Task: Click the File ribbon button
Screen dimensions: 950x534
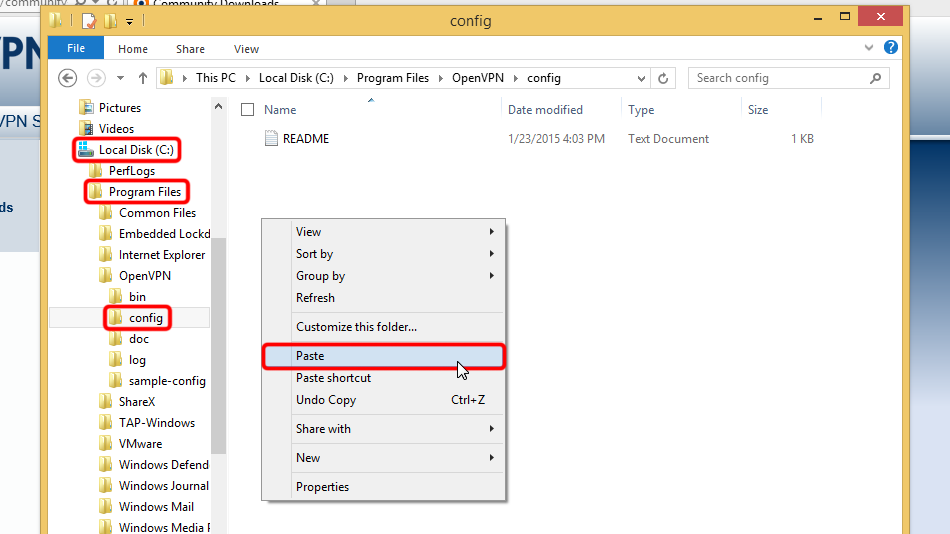Action: coord(76,49)
